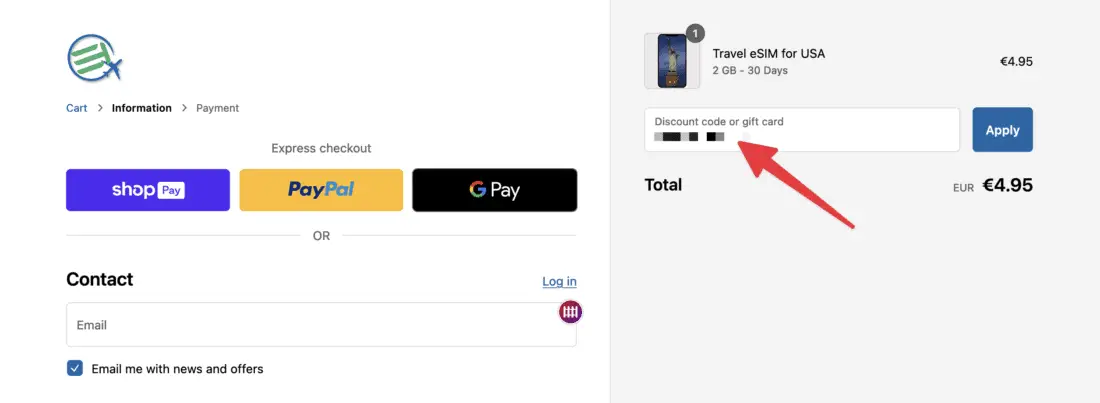Select the Information breadcrumb step
The width and height of the screenshot is (1100, 403).
pyautogui.click(x=141, y=108)
